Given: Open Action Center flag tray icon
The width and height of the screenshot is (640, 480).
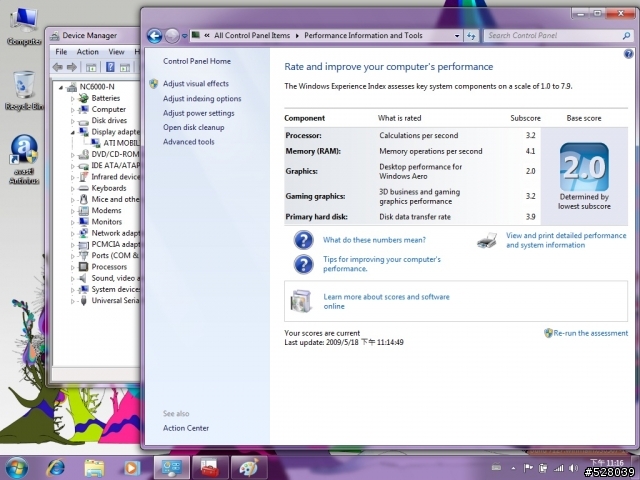Looking at the screenshot, I should pyautogui.click(x=528, y=468).
